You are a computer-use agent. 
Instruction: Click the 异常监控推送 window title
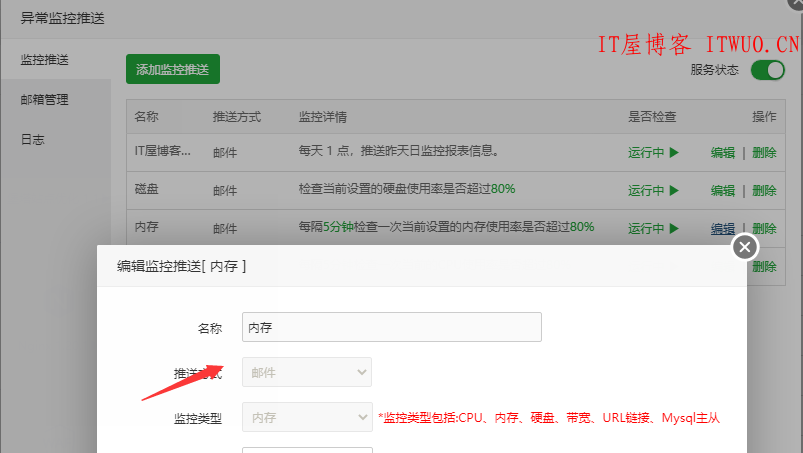click(x=62, y=18)
